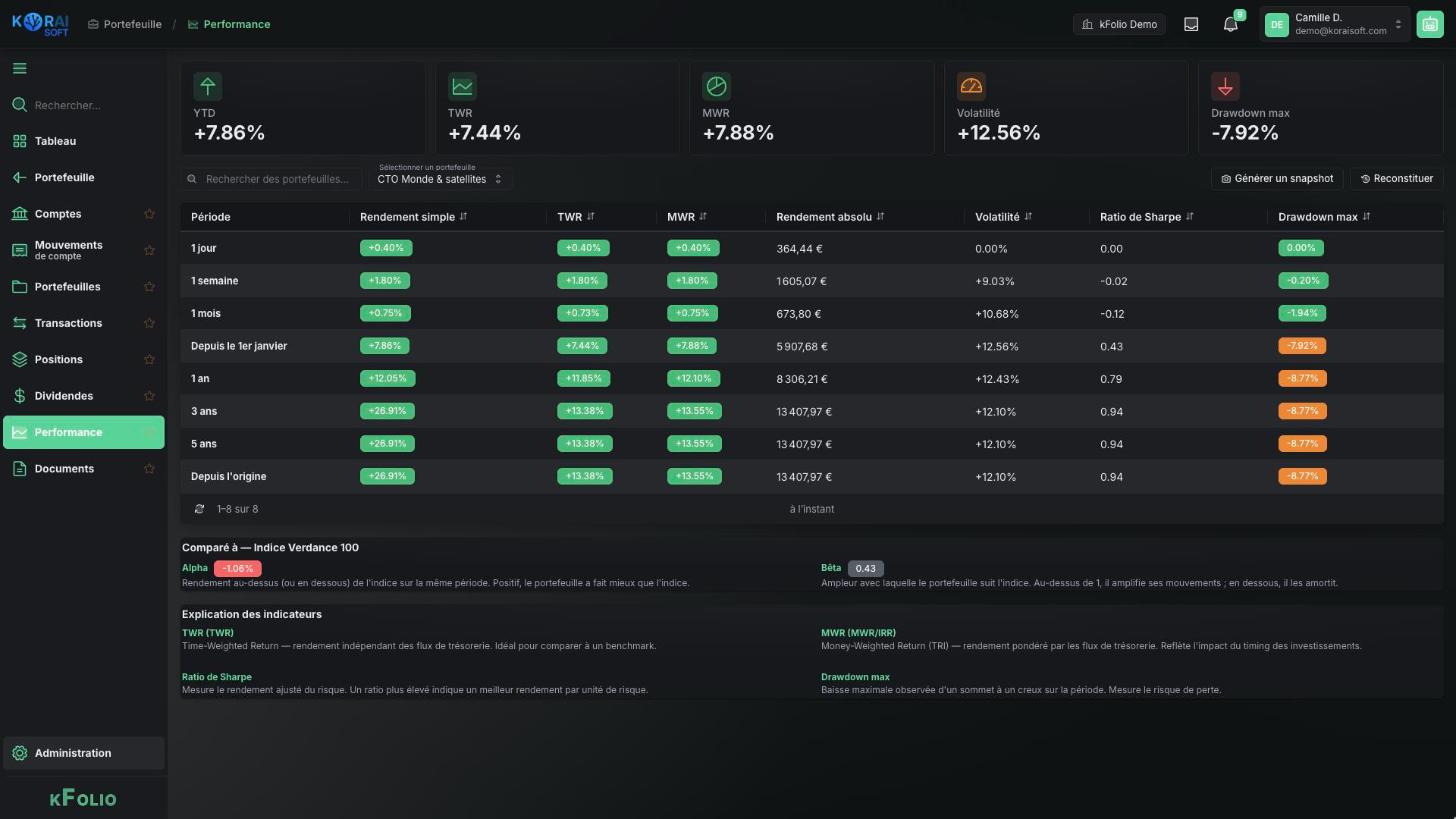Click the TWR chart icon
Image resolution: width=1456 pixels, height=819 pixels.
[462, 86]
